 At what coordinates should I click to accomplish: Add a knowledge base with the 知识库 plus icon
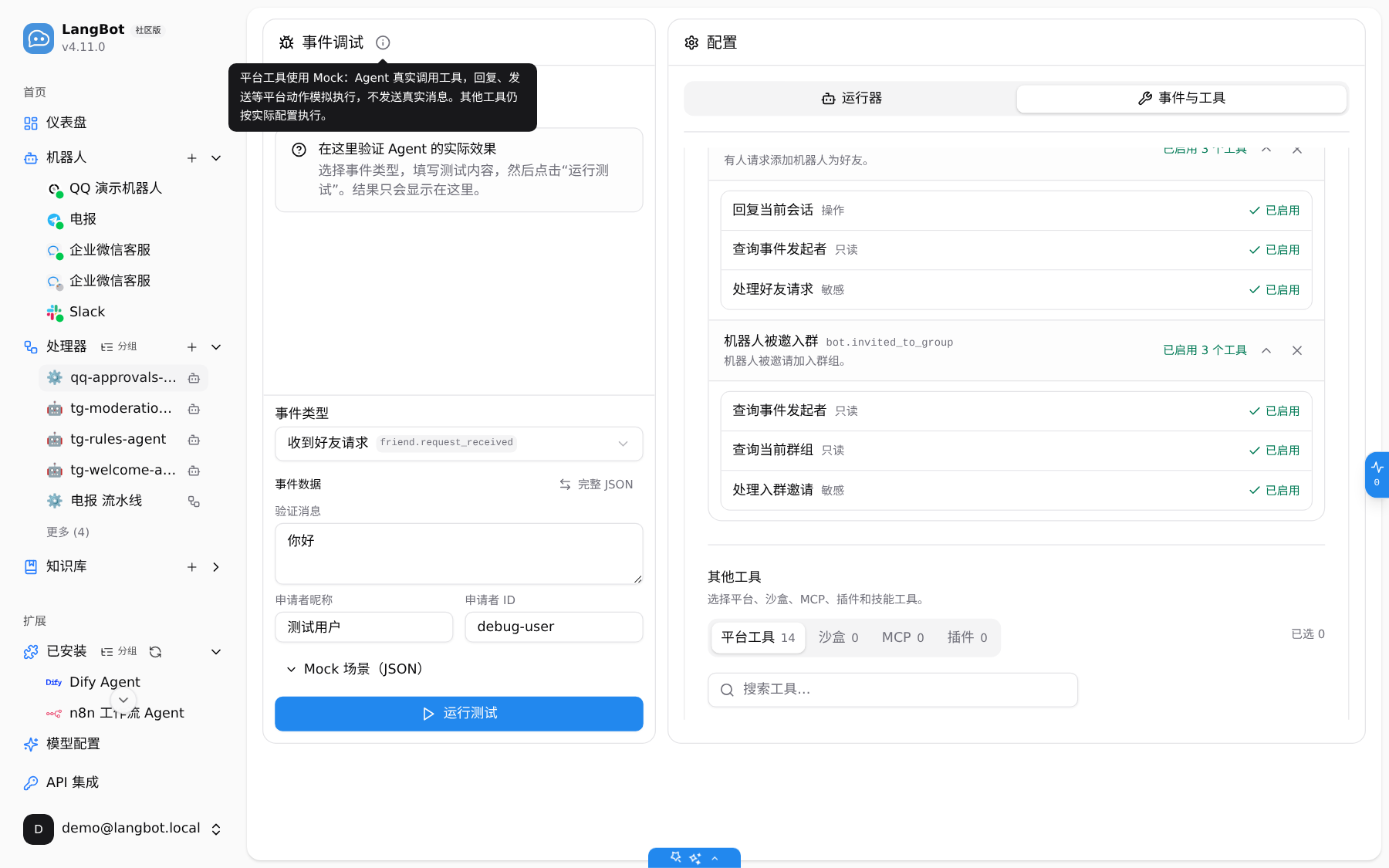pyautogui.click(x=192, y=567)
